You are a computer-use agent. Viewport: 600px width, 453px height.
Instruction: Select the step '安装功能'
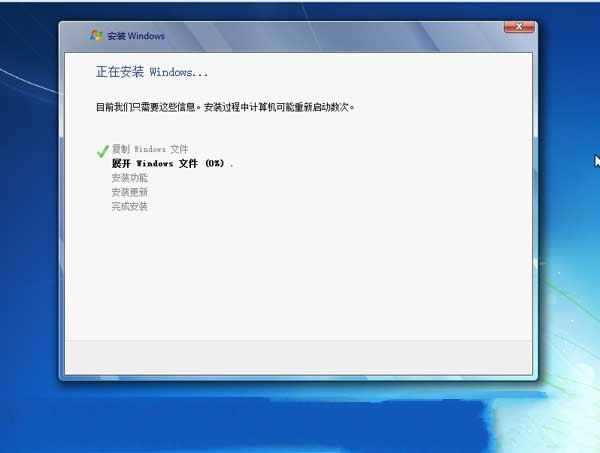pos(129,178)
